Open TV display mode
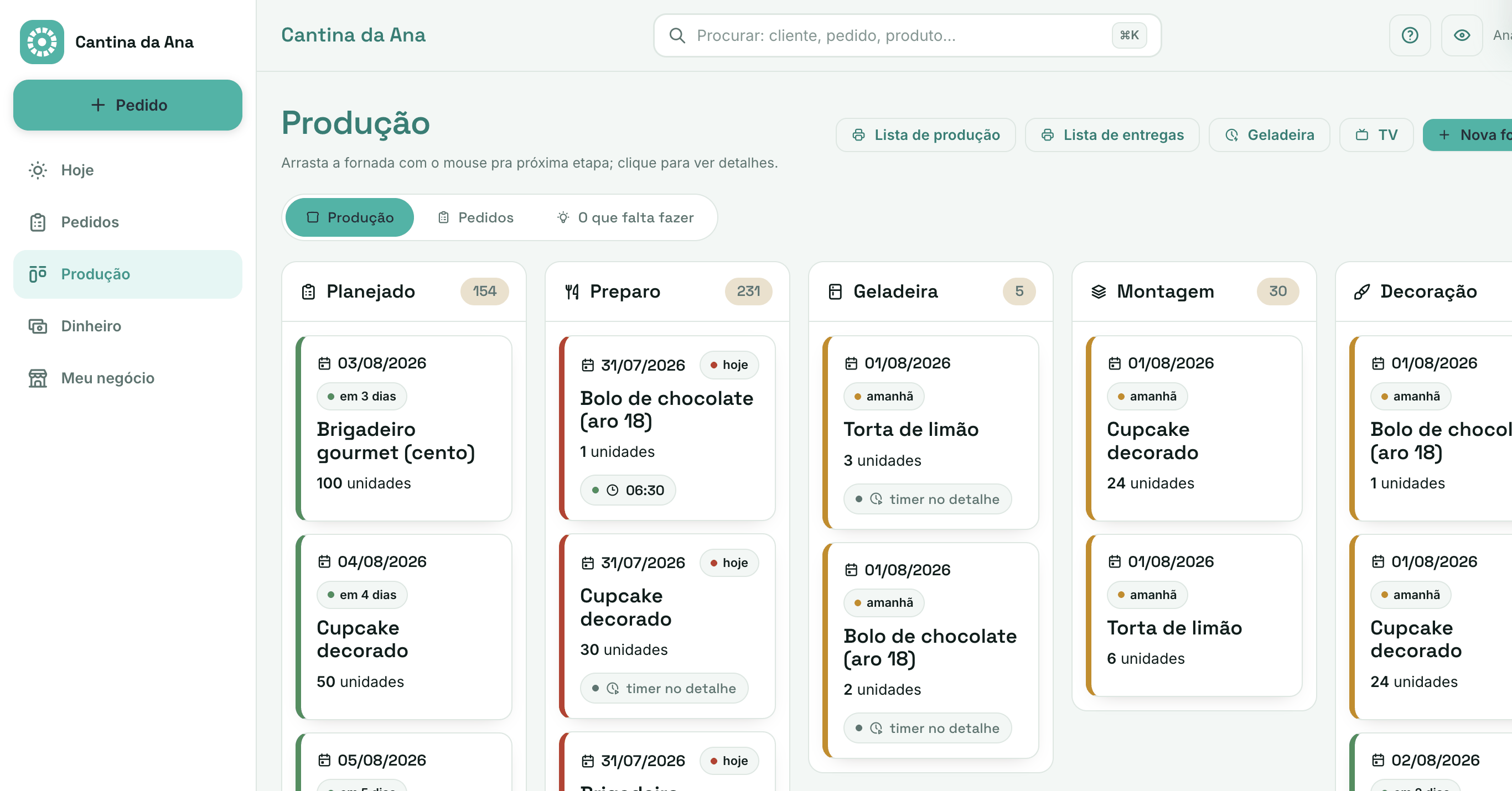 [x=1376, y=135]
